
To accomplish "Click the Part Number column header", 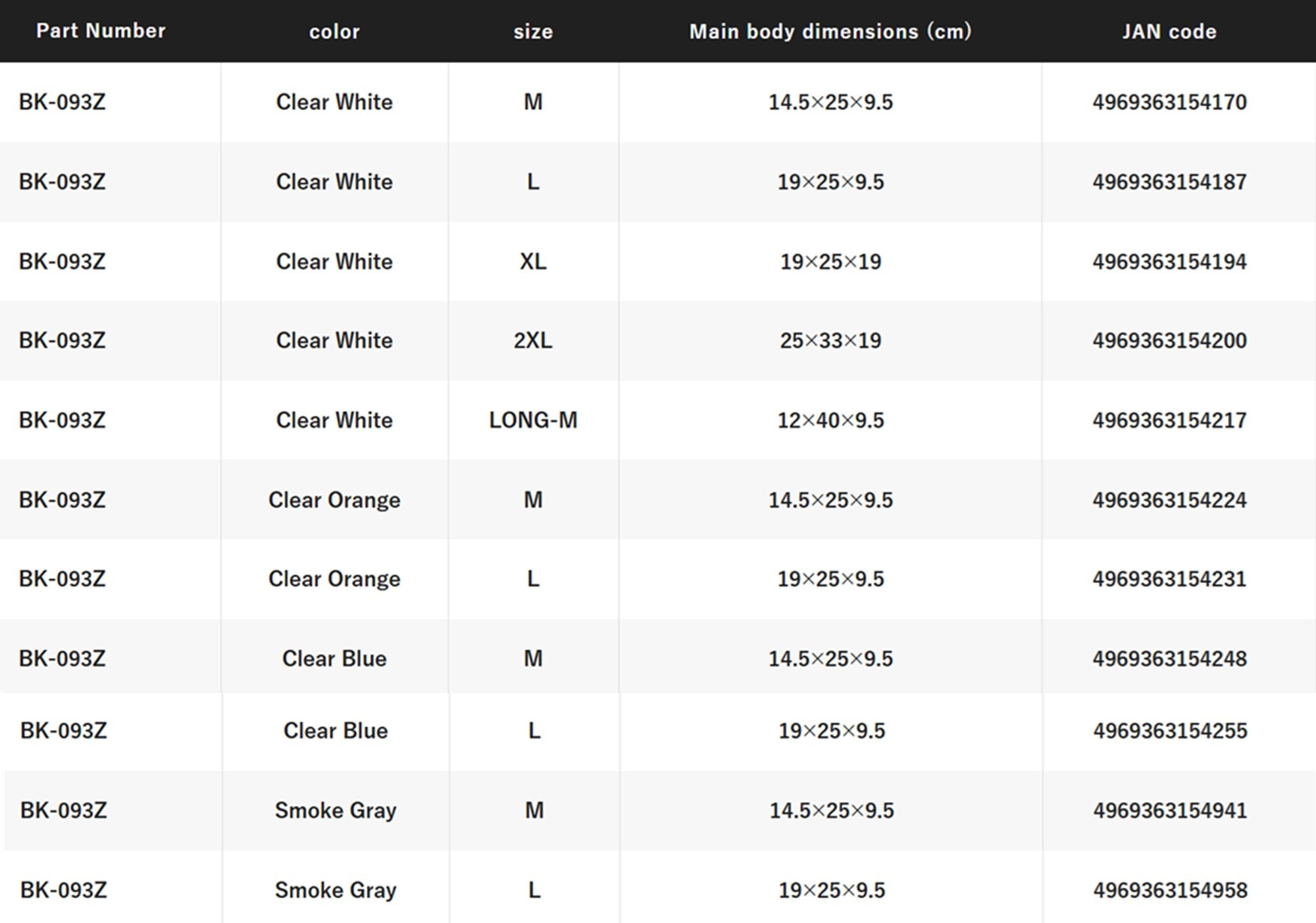I will point(101,31).
